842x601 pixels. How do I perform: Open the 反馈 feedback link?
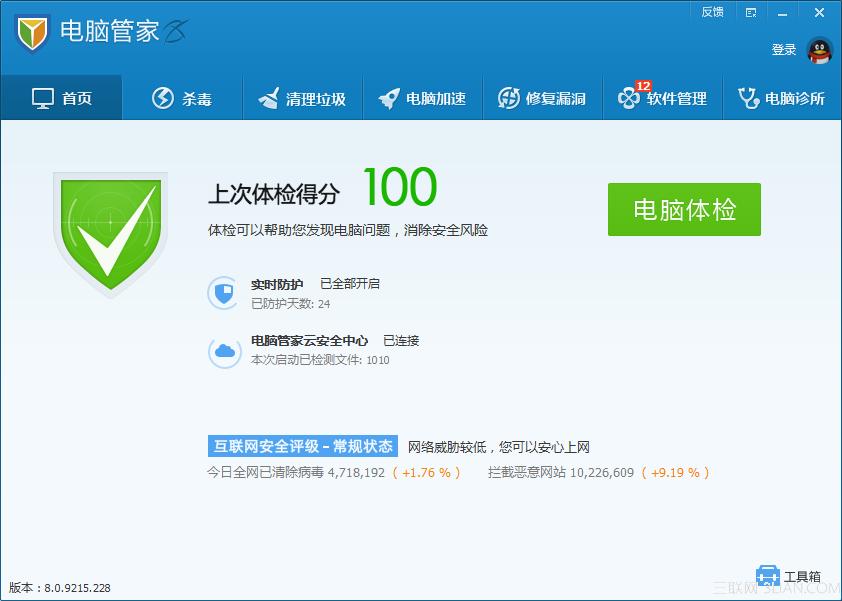(x=711, y=12)
